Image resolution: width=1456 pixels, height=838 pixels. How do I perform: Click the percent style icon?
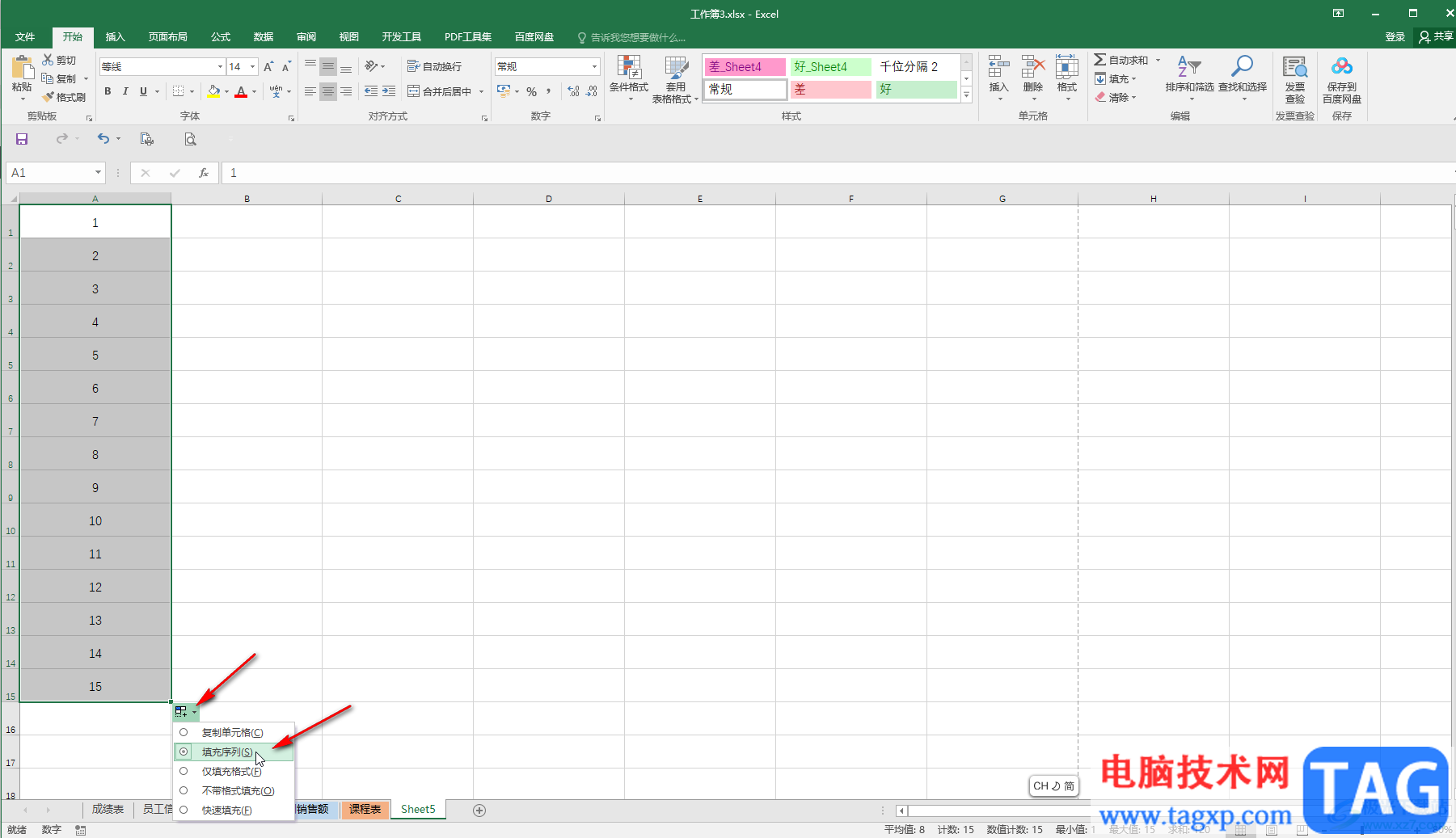tap(531, 91)
